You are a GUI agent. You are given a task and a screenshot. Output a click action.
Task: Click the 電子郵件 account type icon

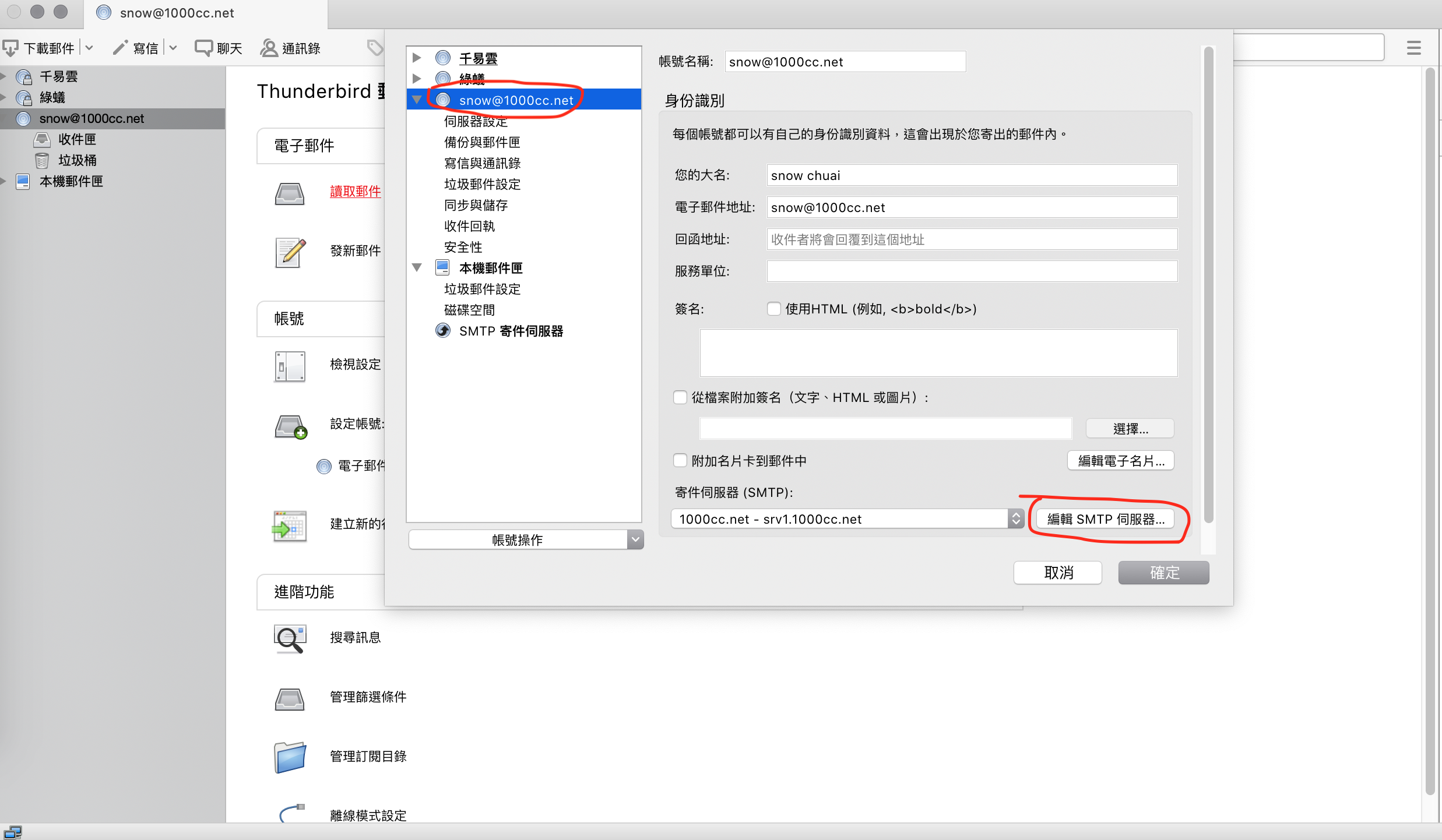coord(324,466)
